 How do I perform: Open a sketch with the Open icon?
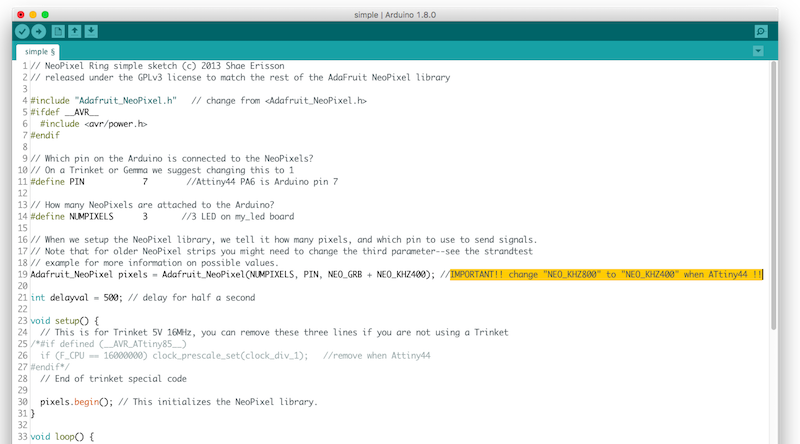(74, 32)
